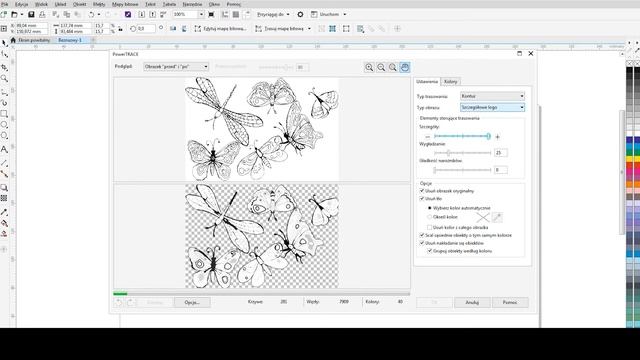Click the Szczegóły detail slider handle
This screenshot has width=640, height=360.
pyautogui.click(x=488, y=136)
